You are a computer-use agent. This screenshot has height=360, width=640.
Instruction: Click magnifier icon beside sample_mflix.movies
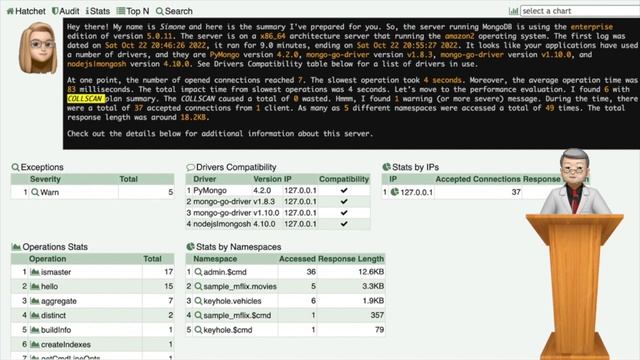pos(198,287)
